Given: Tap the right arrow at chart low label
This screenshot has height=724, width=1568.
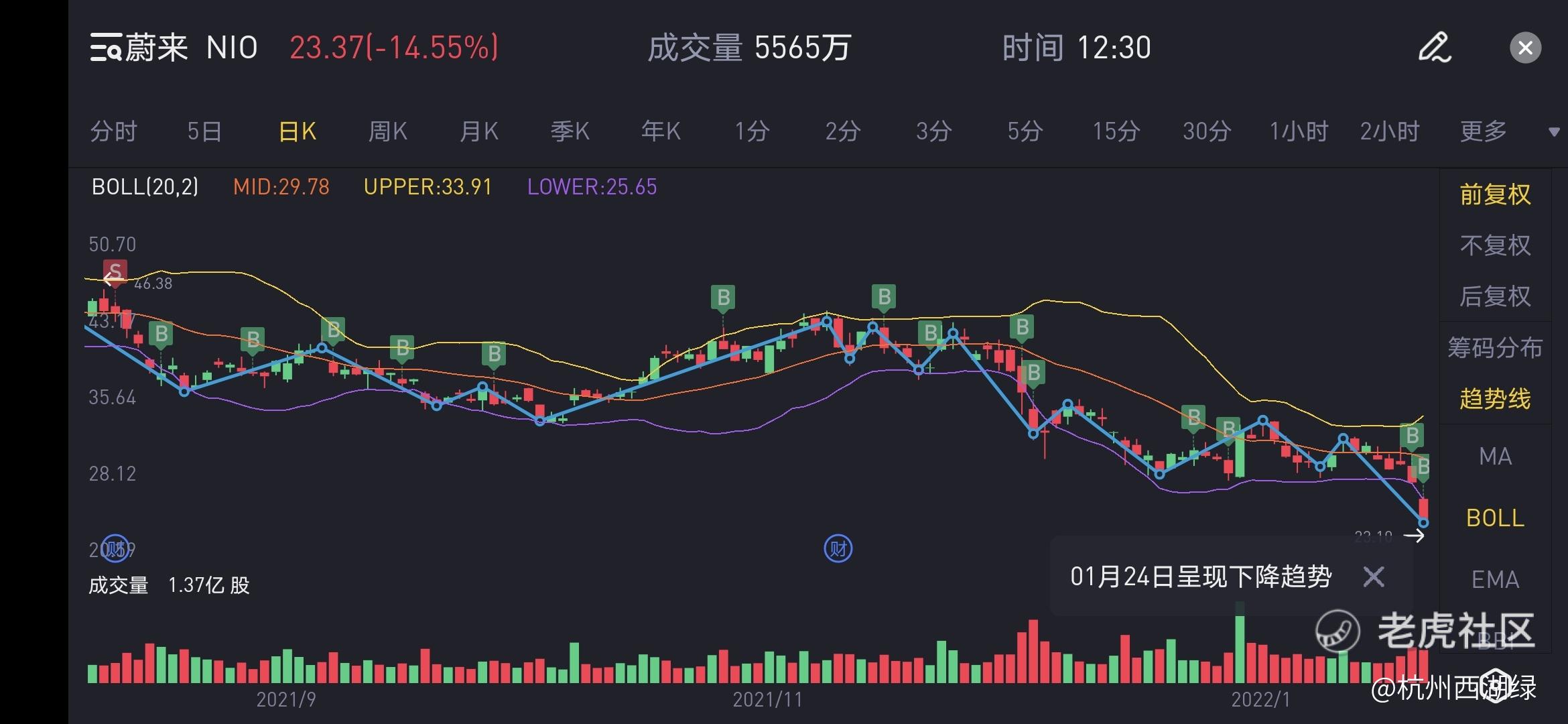Looking at the screenshot, I should [1414, 536].
